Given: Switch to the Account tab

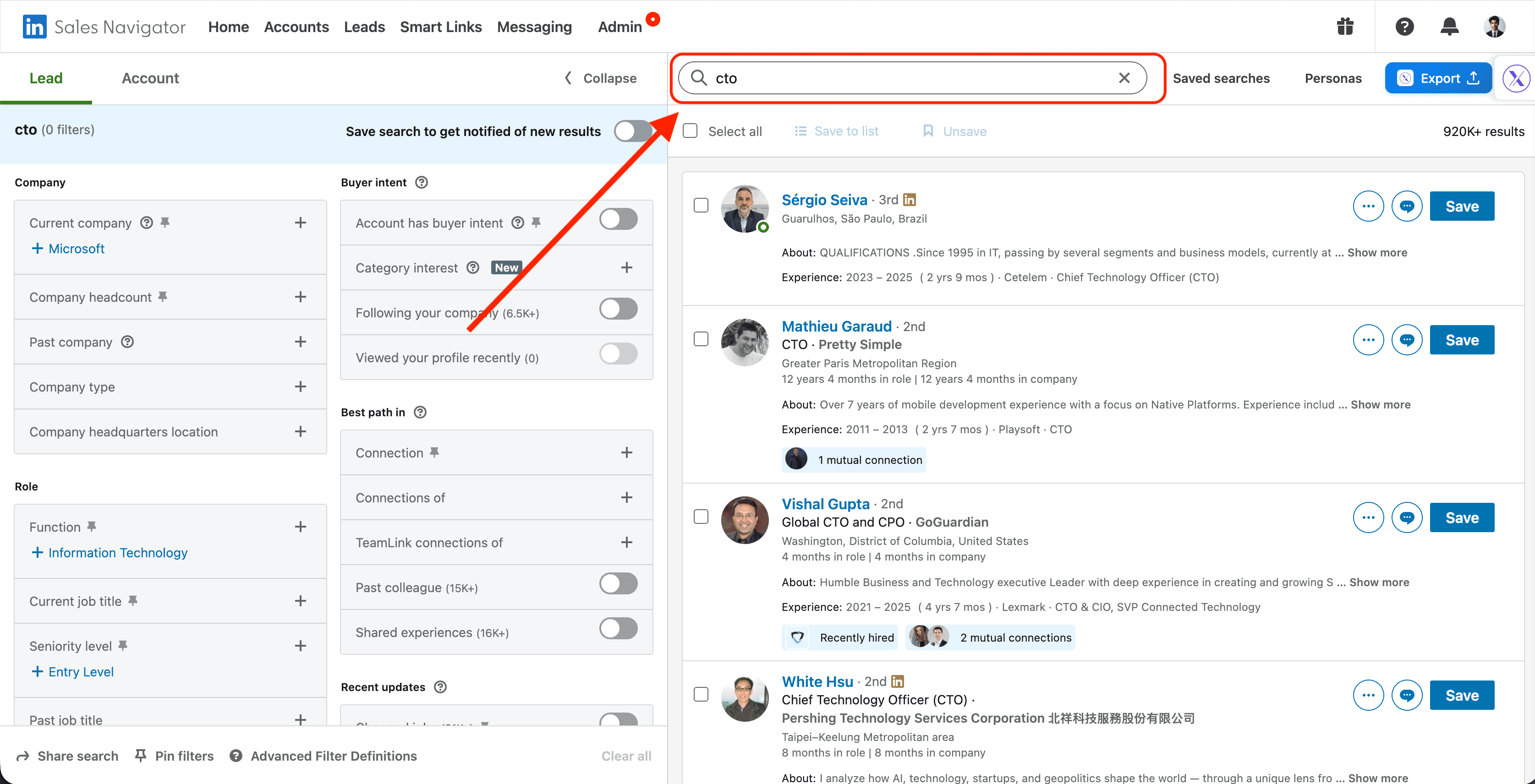Looking at the screenshot, I should pos(150,78).
